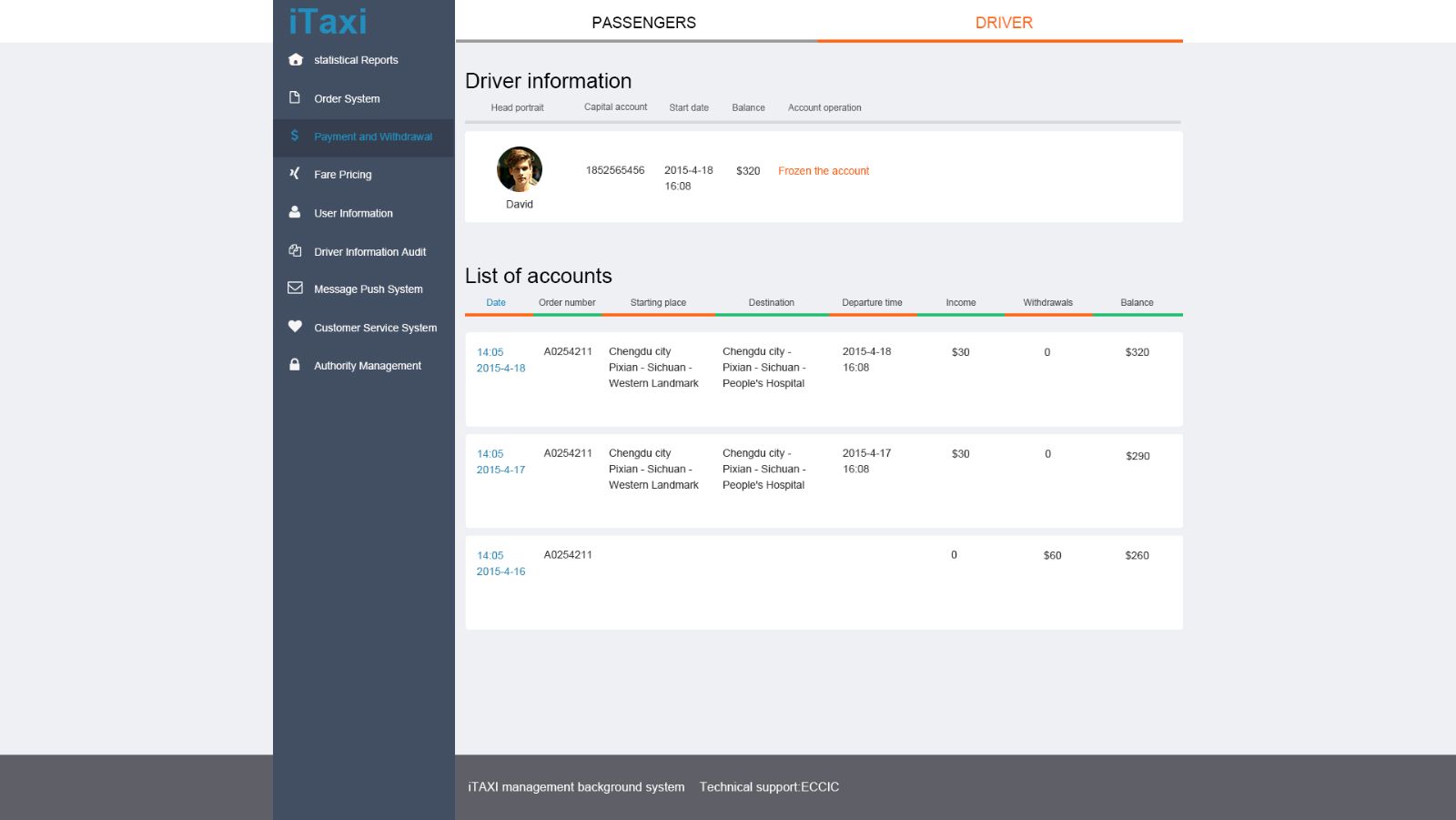Click the envelope icon for Message Push System
1456x820 pixels.
point(295,288)
